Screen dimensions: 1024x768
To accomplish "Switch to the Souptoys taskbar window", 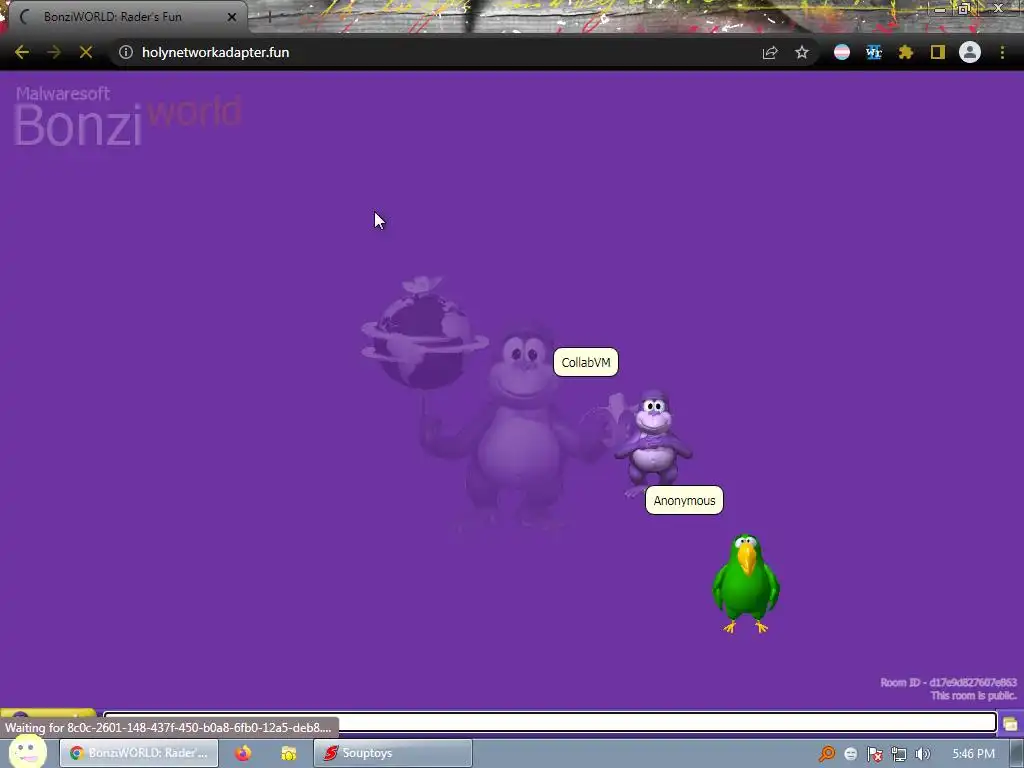I will [392, 753].
